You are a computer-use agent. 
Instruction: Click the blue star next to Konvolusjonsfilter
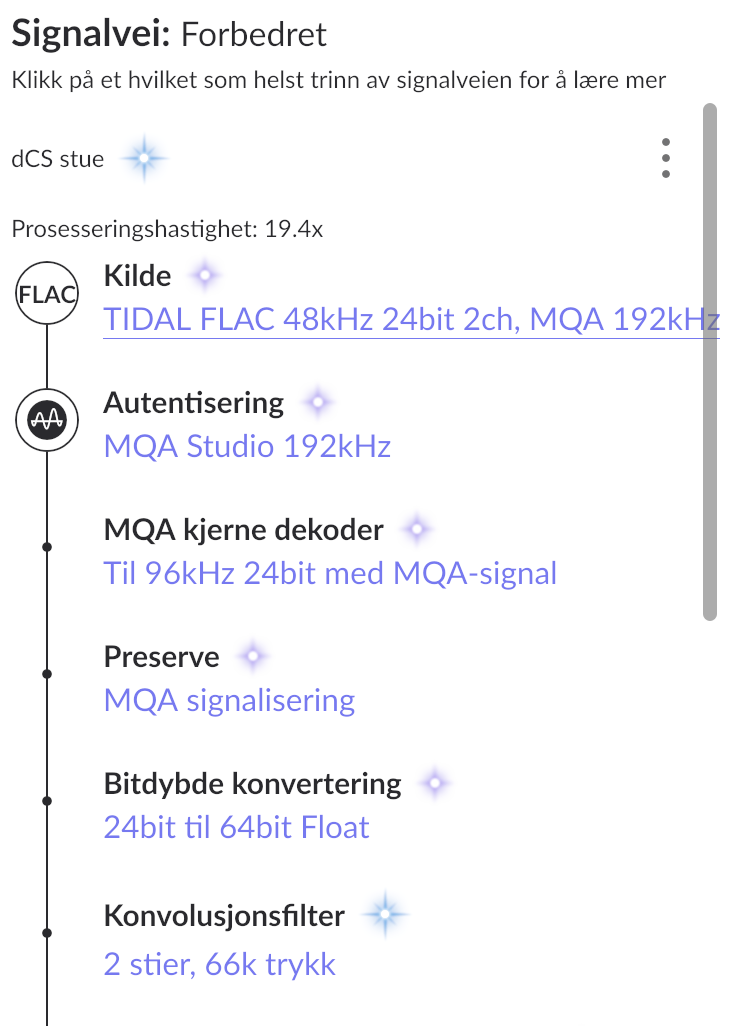385,913
